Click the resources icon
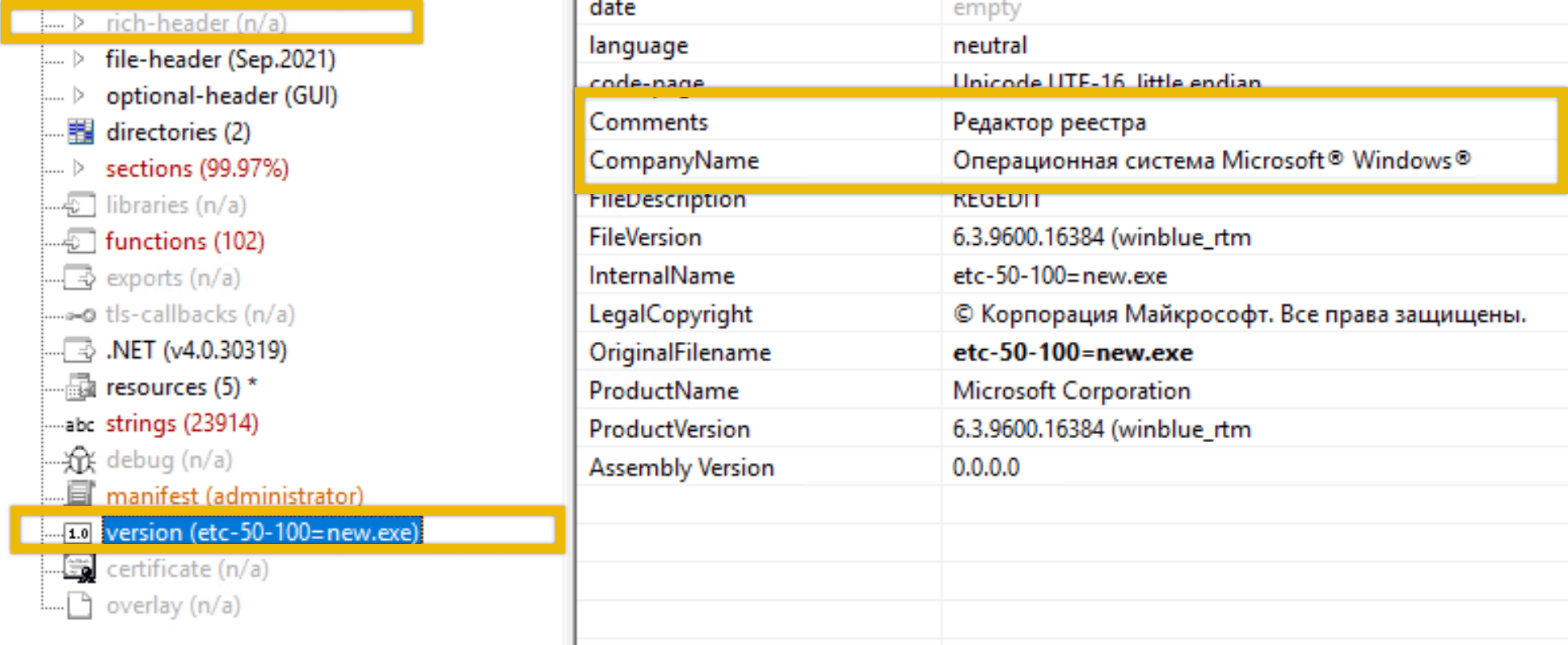Viewport: 1568px width, 645px height. tap(80, 388)
